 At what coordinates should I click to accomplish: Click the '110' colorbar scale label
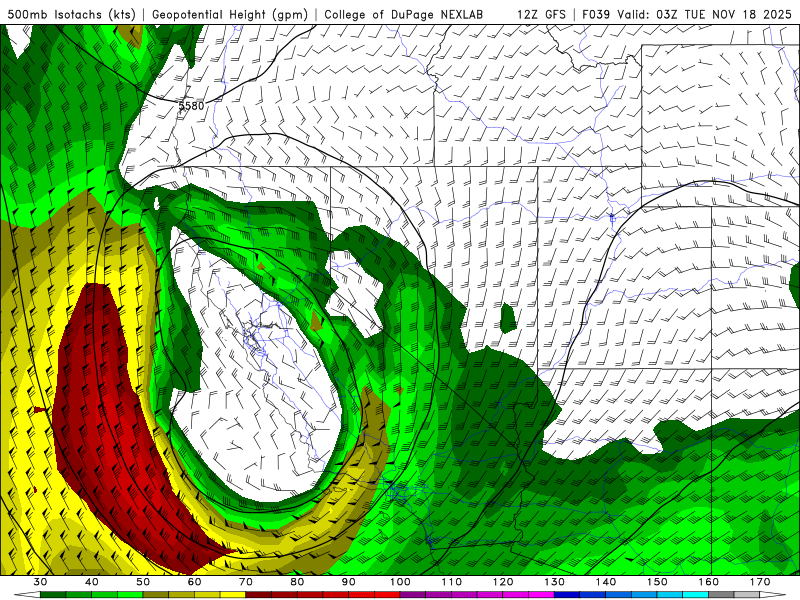click(452, 582)
